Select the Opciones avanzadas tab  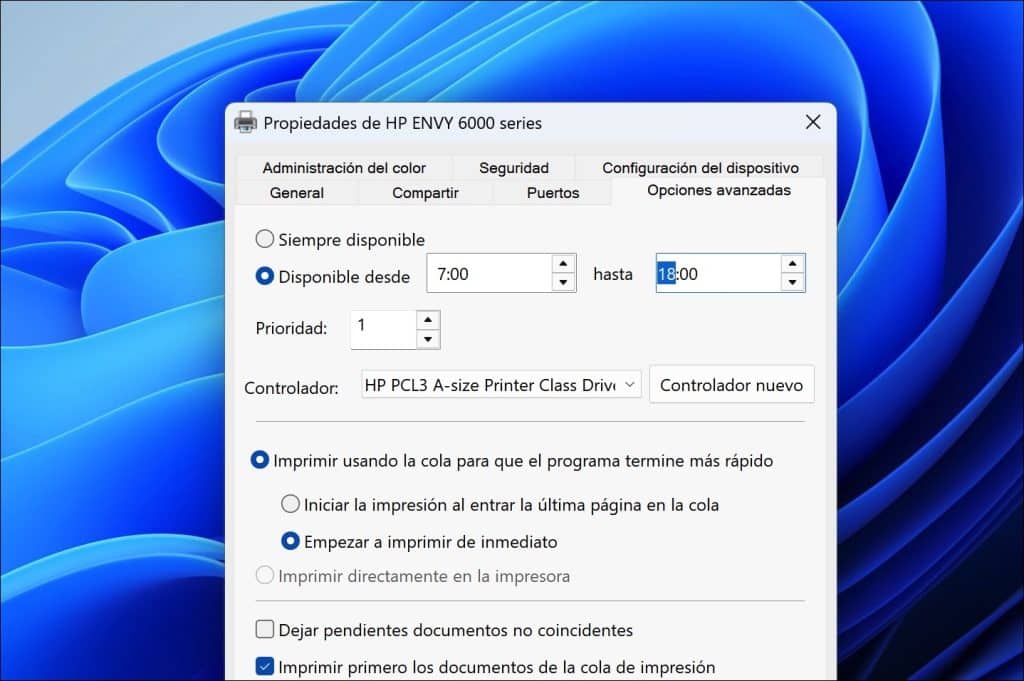coord(718,191)
